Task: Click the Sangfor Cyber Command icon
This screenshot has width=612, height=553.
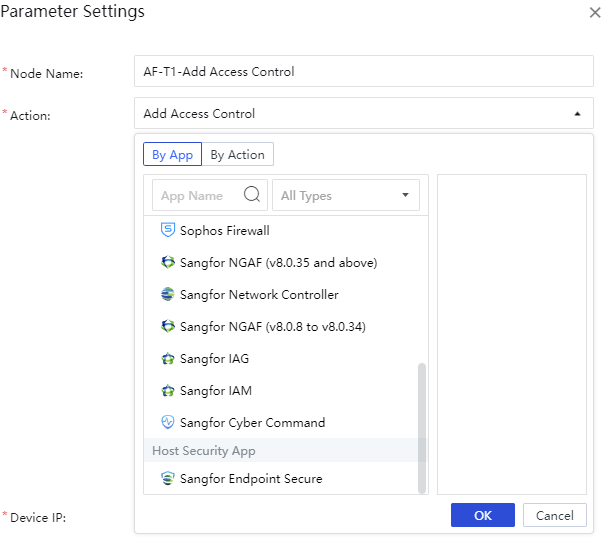Action: pos(167,423)
